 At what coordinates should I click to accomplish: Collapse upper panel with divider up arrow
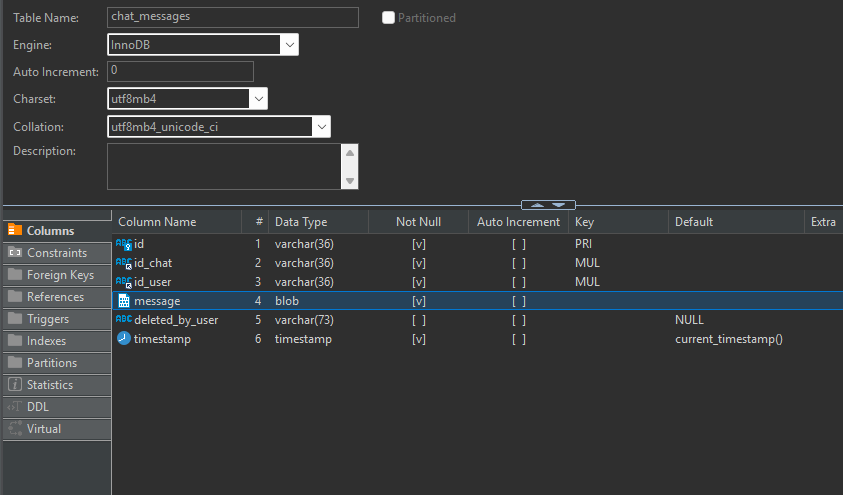tap(537, 205)
